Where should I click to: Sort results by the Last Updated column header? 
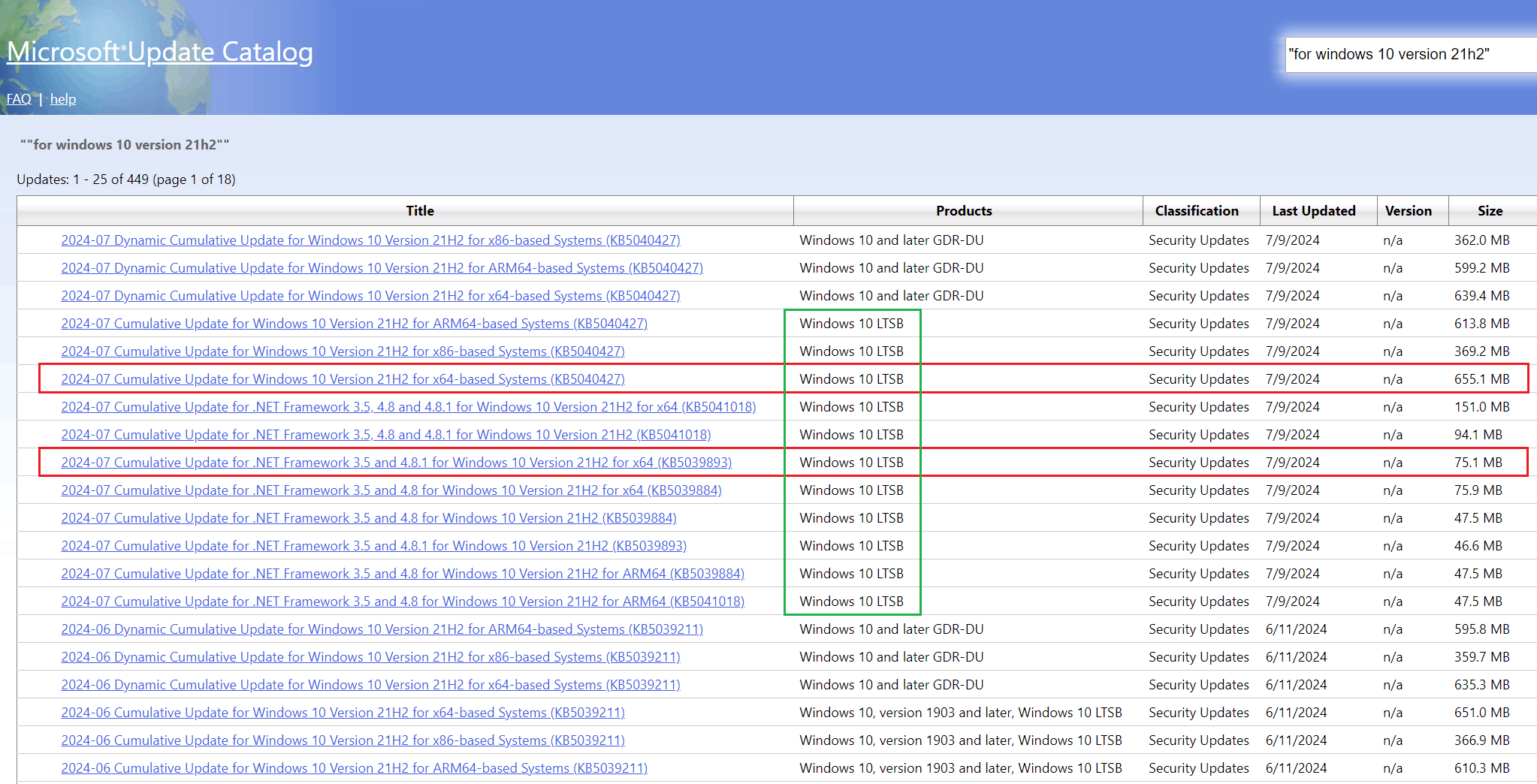coord(1314,211)
